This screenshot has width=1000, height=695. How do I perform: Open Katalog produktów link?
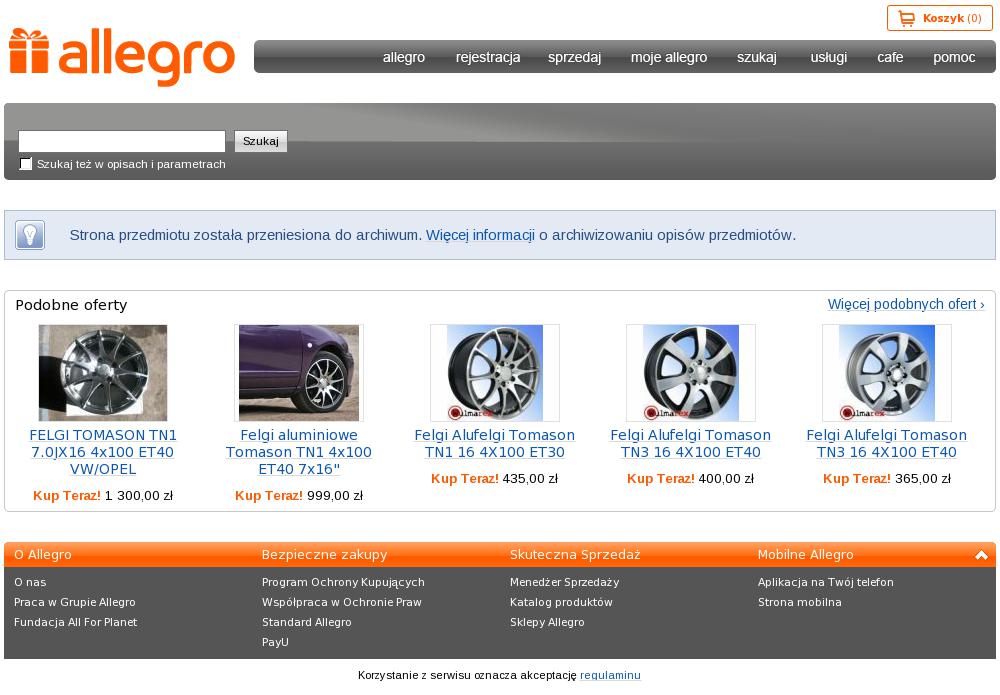(561, 602)
